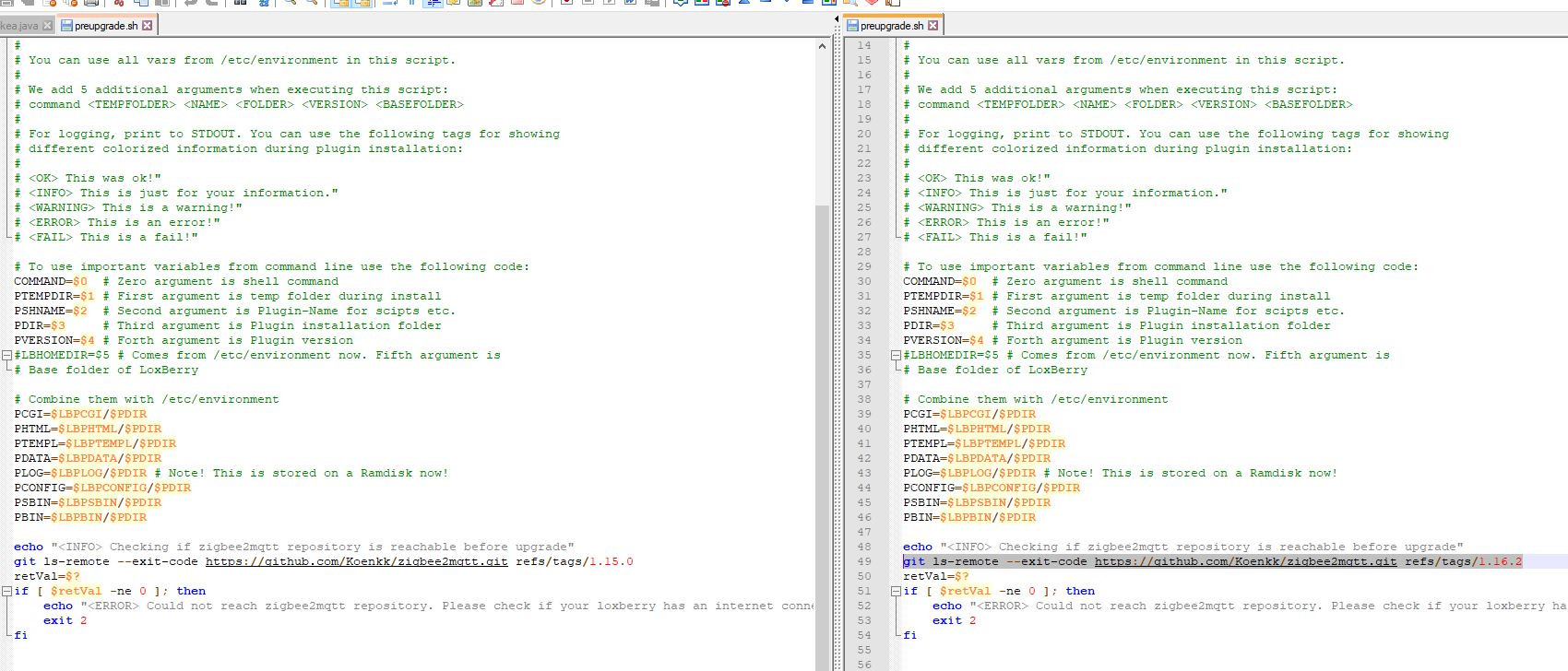The width and height of the screenshot is (1568, 671).
Task: Click line number 35 in the right pane
Action: pos(863,355)
